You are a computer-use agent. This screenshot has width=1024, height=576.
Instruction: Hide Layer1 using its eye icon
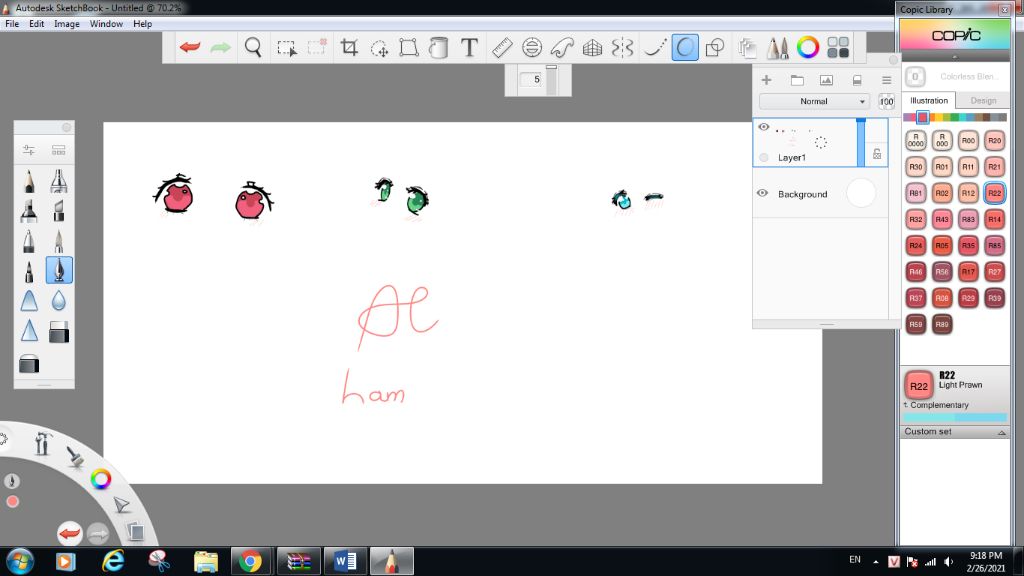(763, 127)
